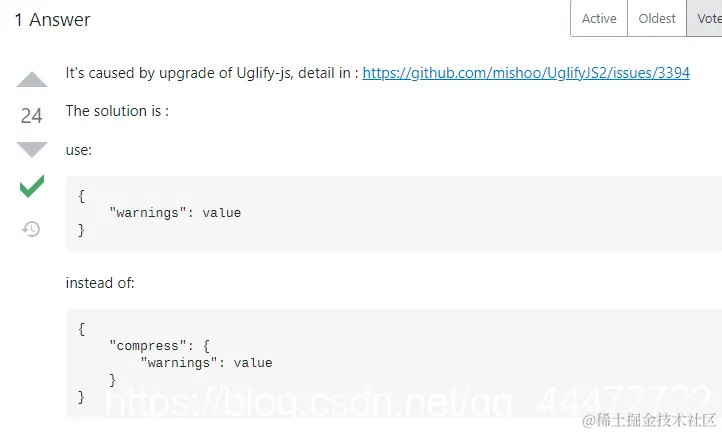Click the "warnings": value line in first code block
This screenshot has height=434, width=722.
(x=175, y=213)
